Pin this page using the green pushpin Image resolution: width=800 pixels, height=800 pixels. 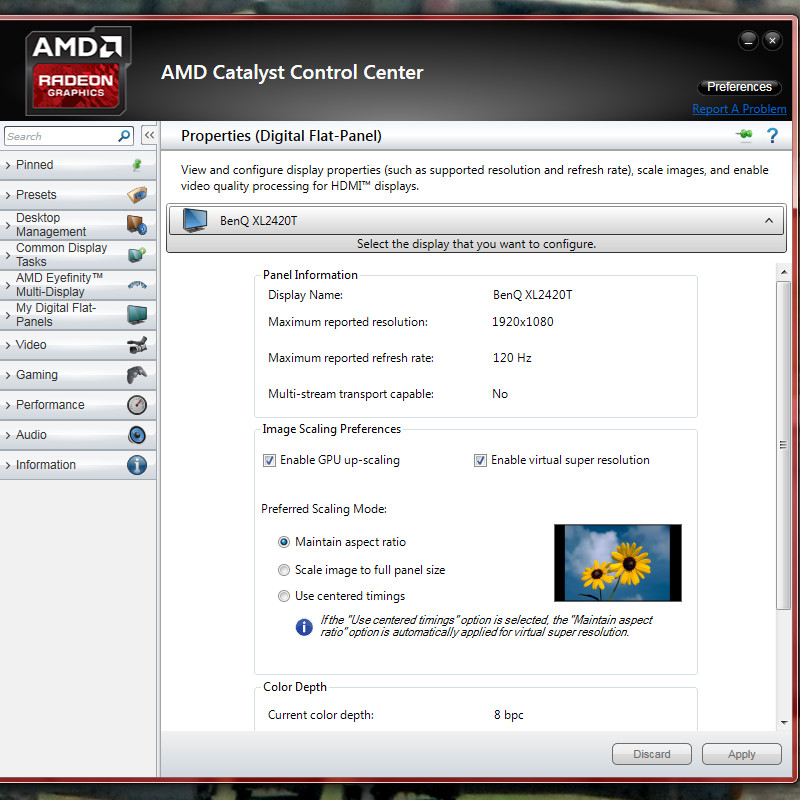744,135
